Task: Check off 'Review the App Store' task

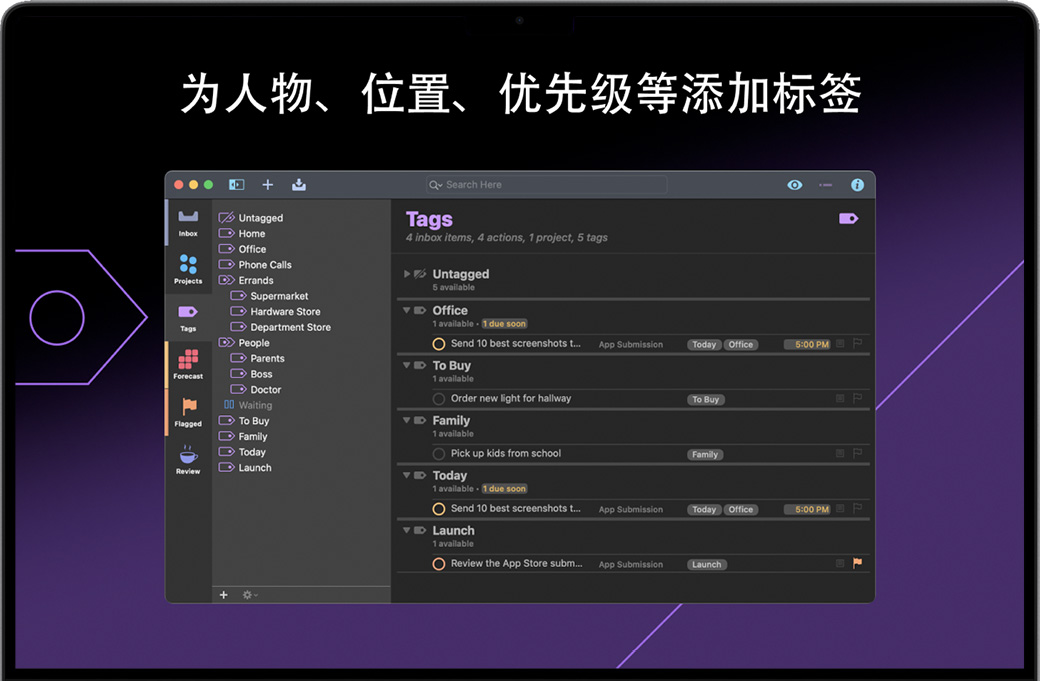Action: tap(439, 564)
